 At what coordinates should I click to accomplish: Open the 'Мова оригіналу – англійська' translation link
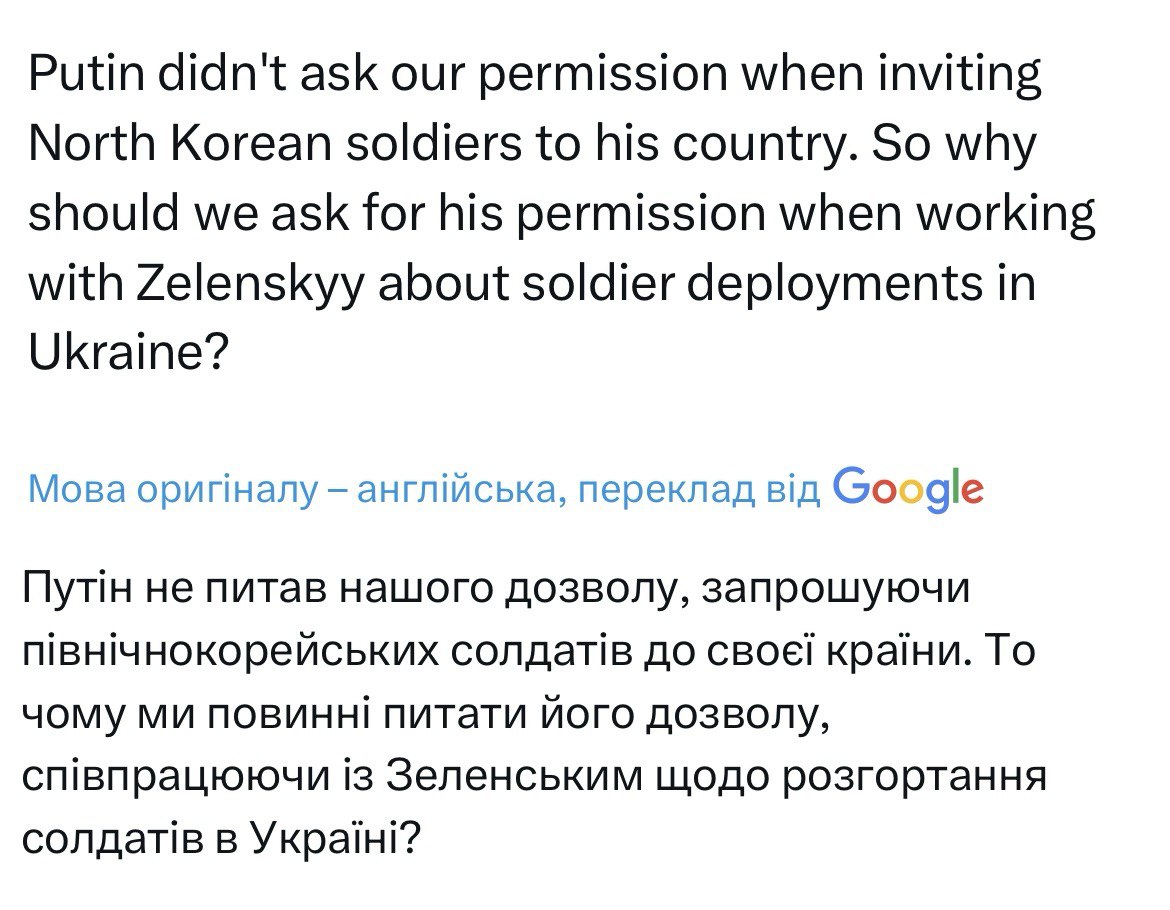(170, 489)
